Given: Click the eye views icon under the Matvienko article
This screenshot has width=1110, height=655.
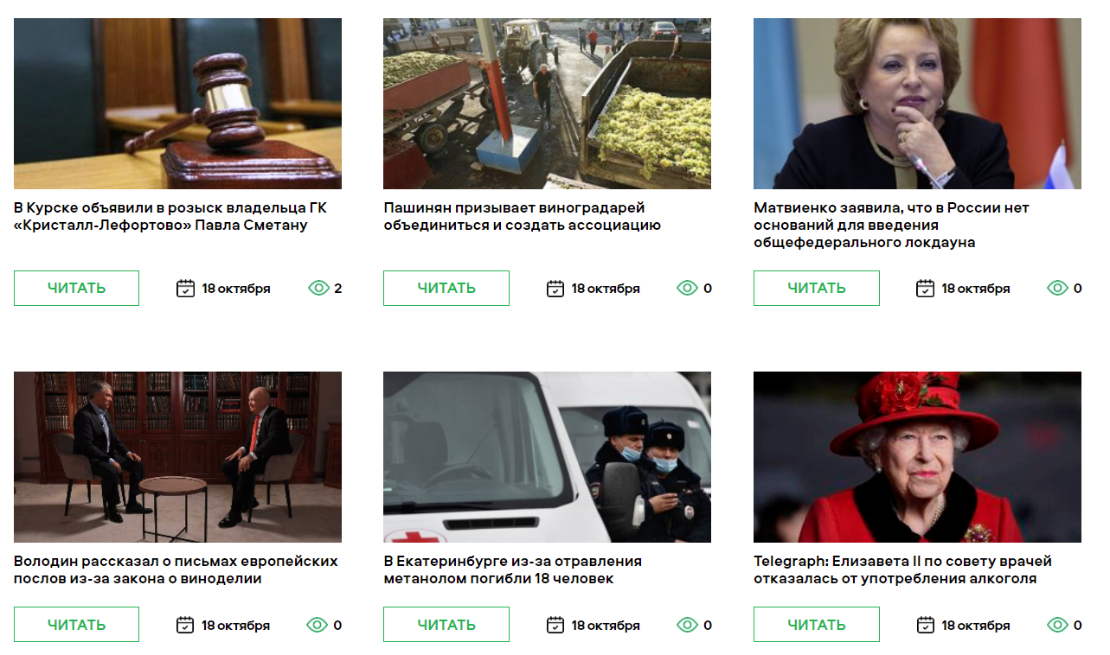Looking at the screenshot, I should point(1058,288).
